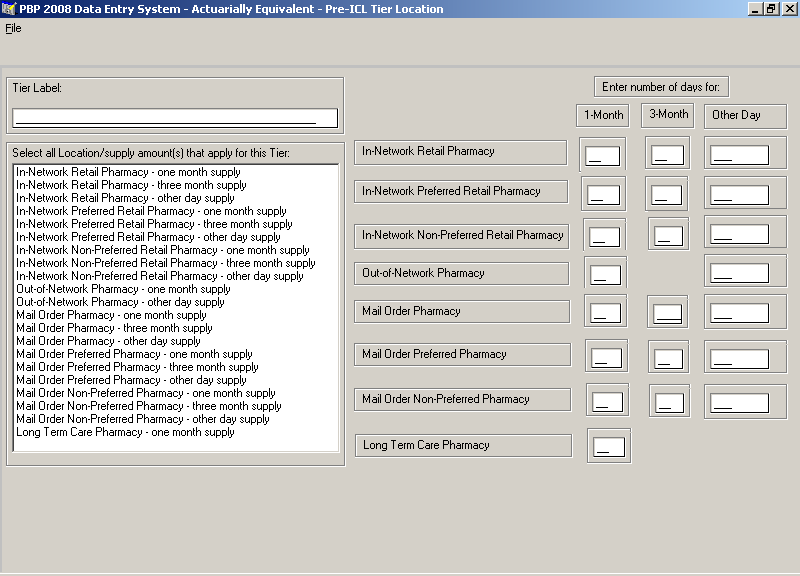The width and height of the screenshot is (800, 576).
Task: Click Mail Order Preferred Pharmacy 3-Month field
Action: (x=668, y=359)
